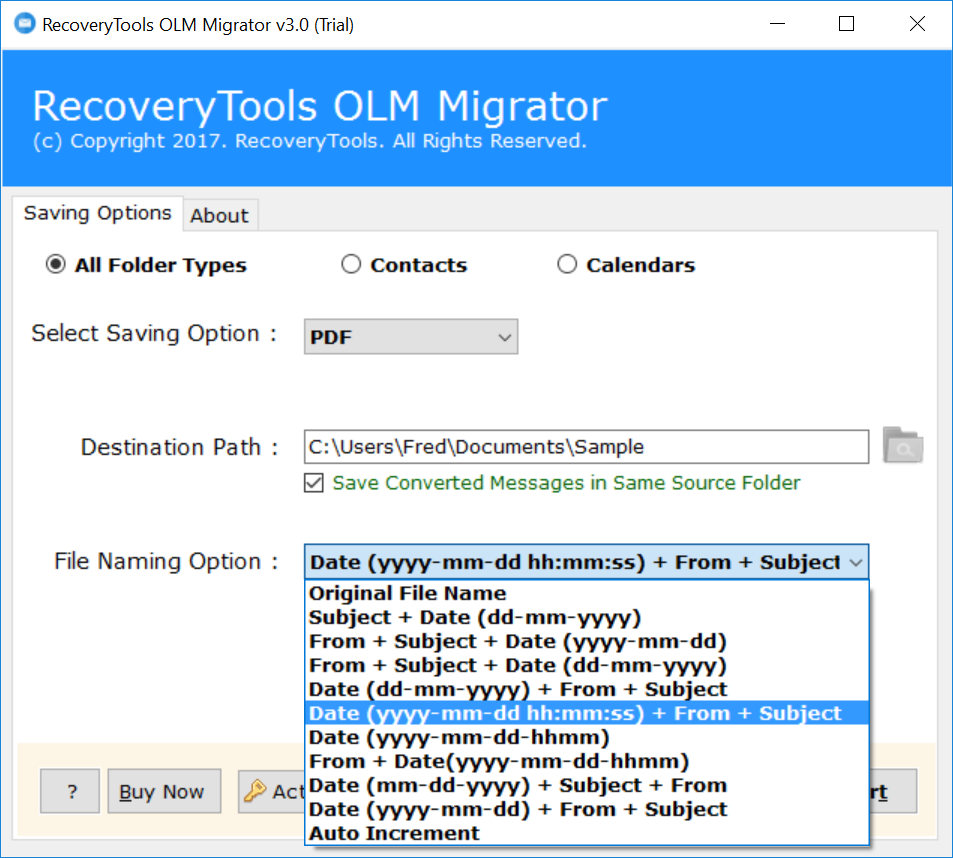953x858 pixels.
Task: Toggle Save Converted Messages in Same Source Folder
Action: [314, 483]
